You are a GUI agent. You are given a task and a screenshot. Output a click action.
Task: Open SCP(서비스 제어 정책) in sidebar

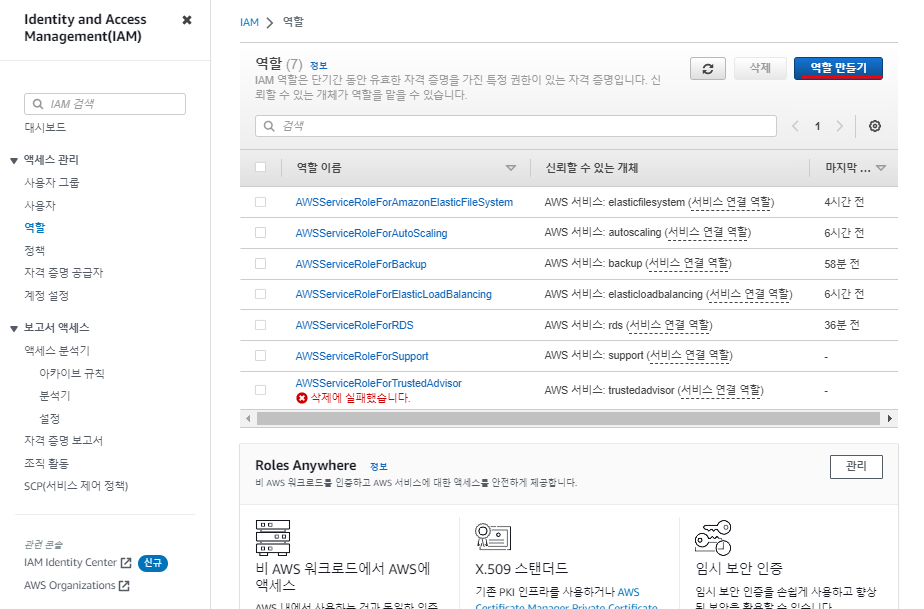76,486
